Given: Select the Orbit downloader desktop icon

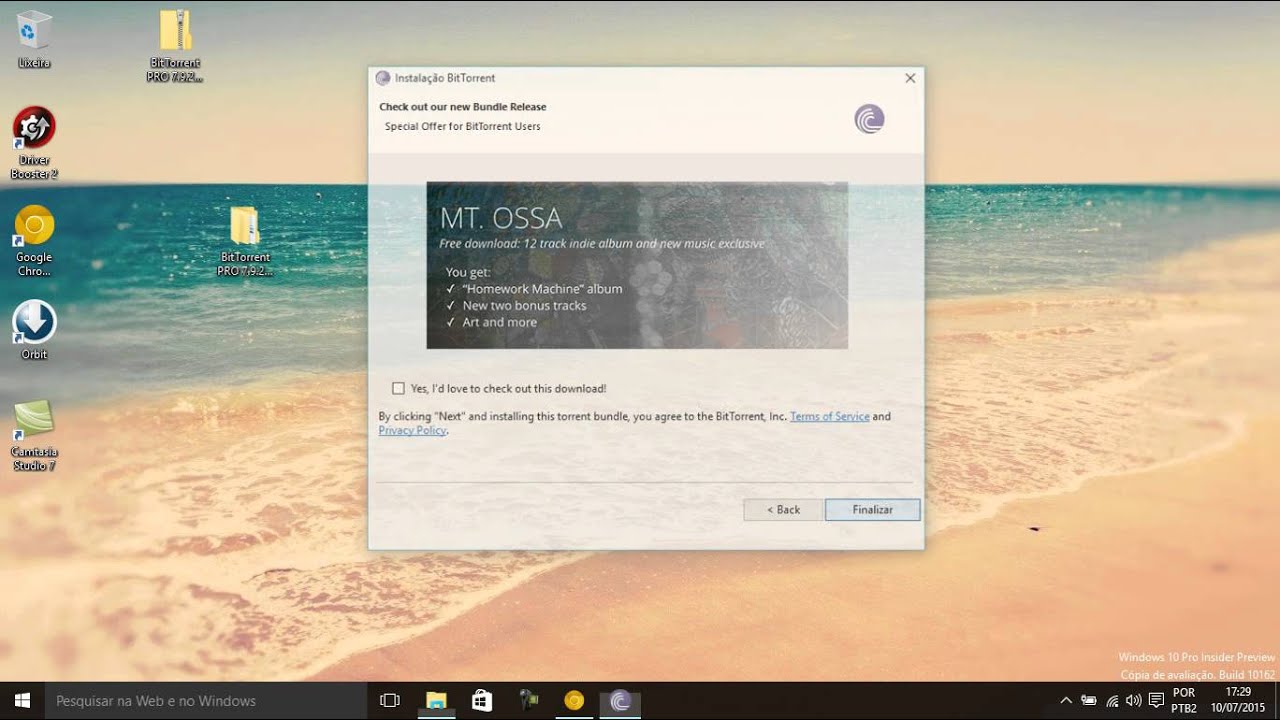Looking at the screenshot, I should pyautogui.click(x=34, y=330).
